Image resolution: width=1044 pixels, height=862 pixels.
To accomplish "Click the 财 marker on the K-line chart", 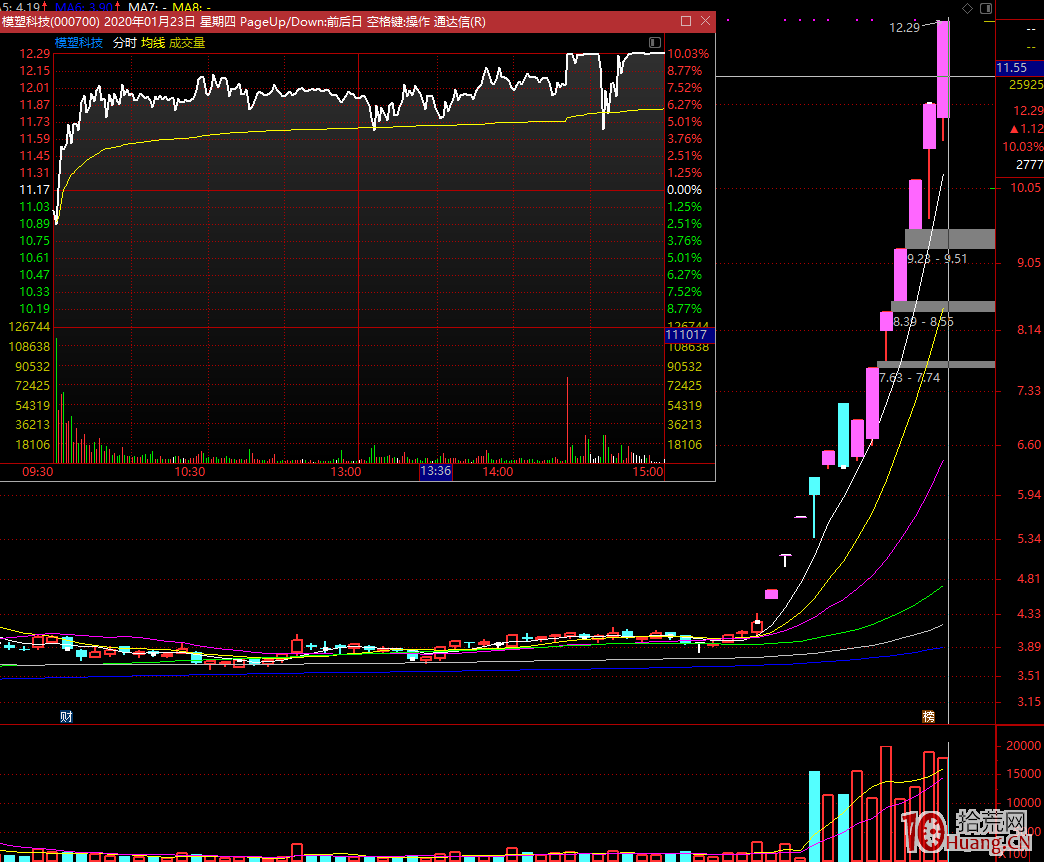I will [66, 717].
